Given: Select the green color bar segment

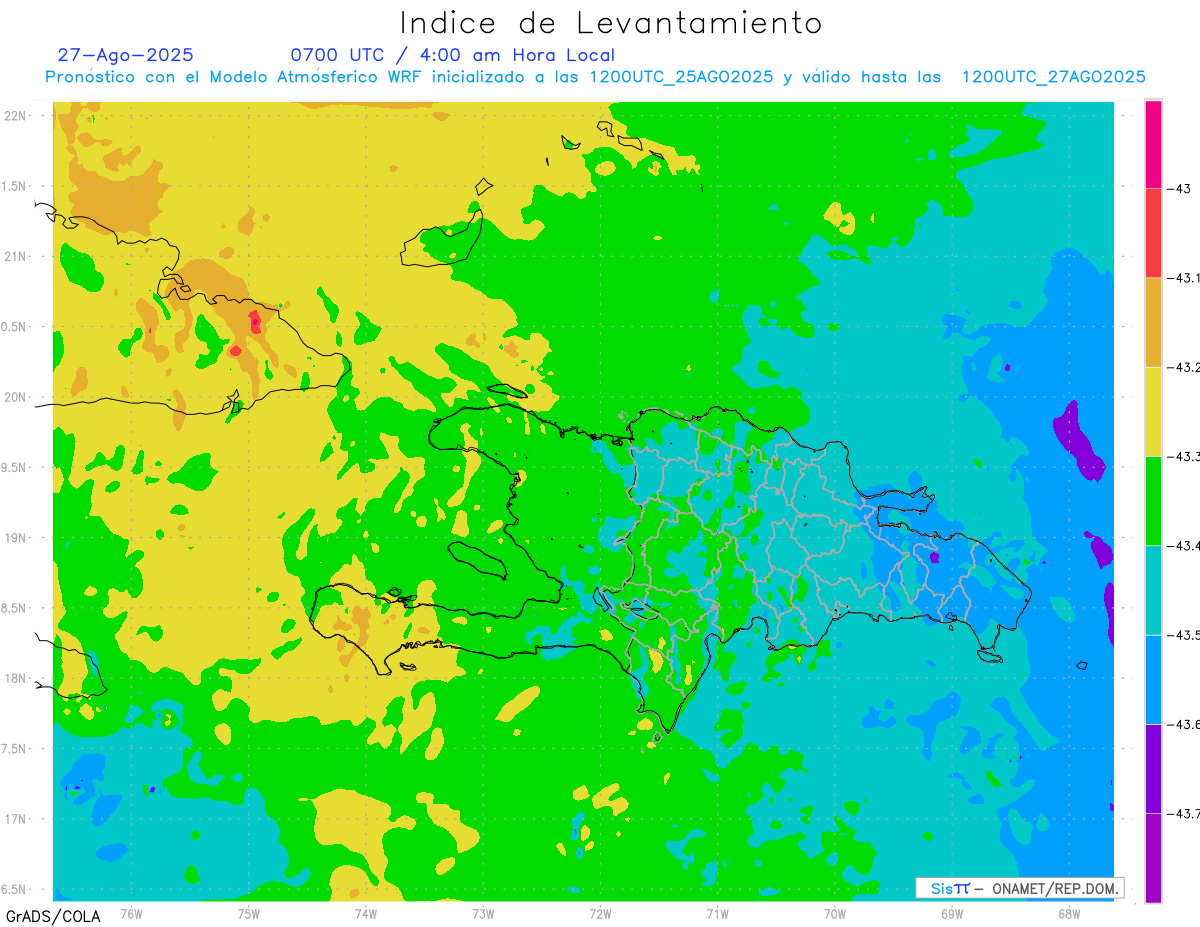Looking at the screenshot, I should (x=1153, y=500).
